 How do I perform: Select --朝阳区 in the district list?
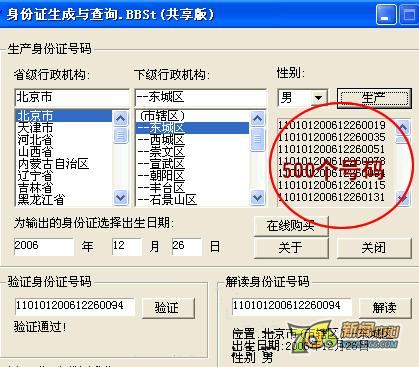[x=192, y=176]
